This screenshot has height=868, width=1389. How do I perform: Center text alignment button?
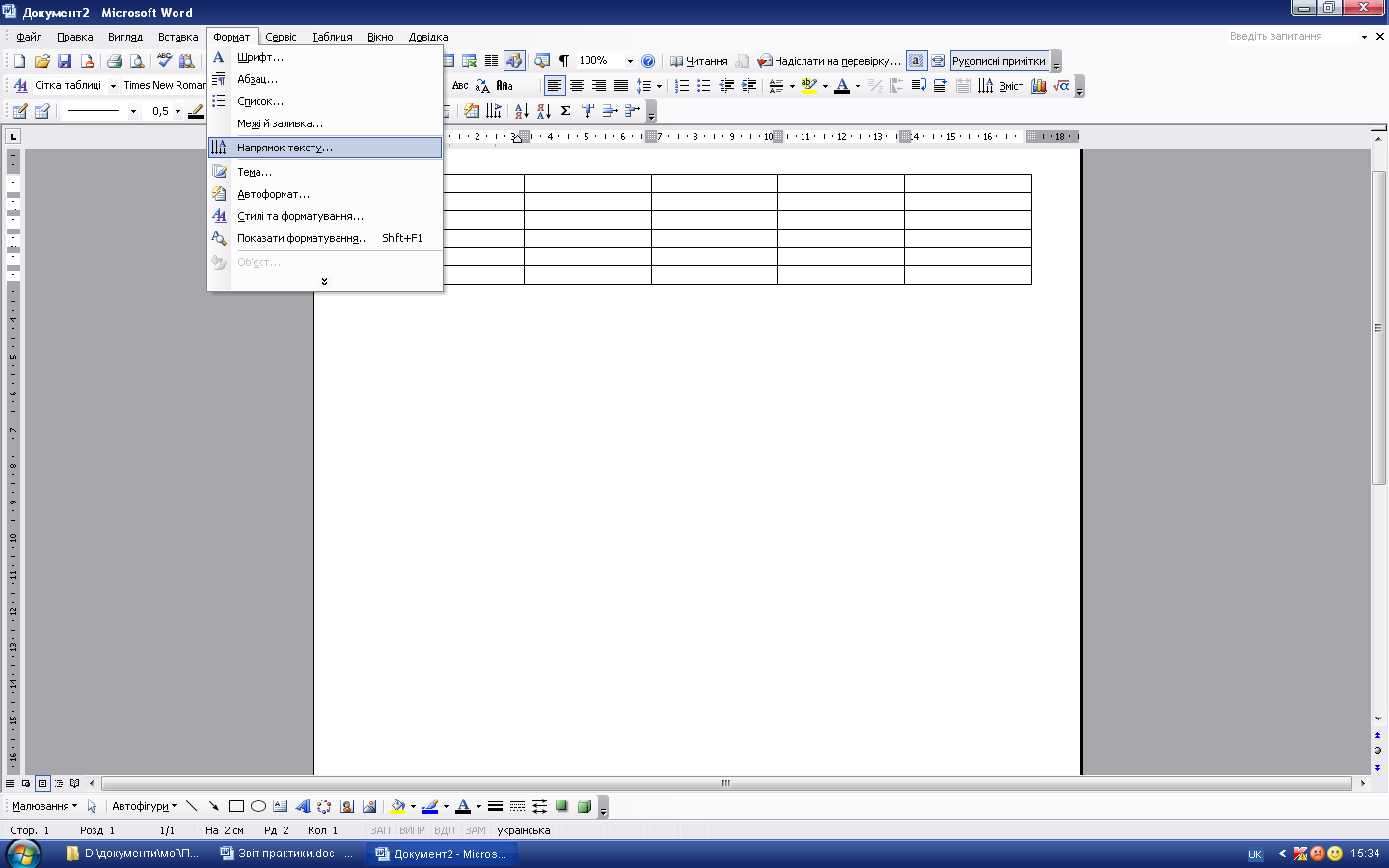coord(577,86)
